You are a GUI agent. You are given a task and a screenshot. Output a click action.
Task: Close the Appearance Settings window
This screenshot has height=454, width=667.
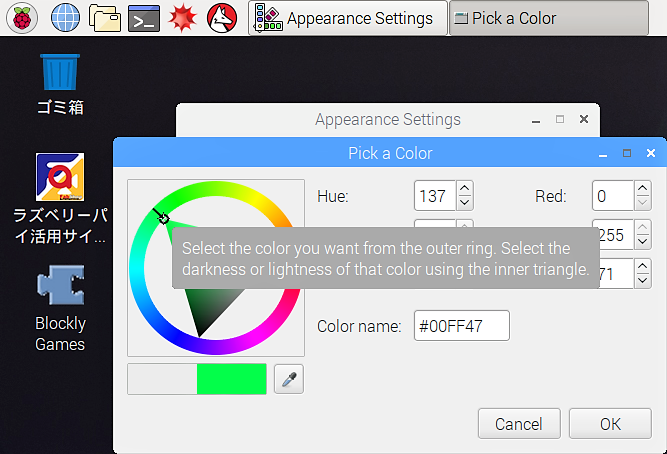(x=584, y=119)
